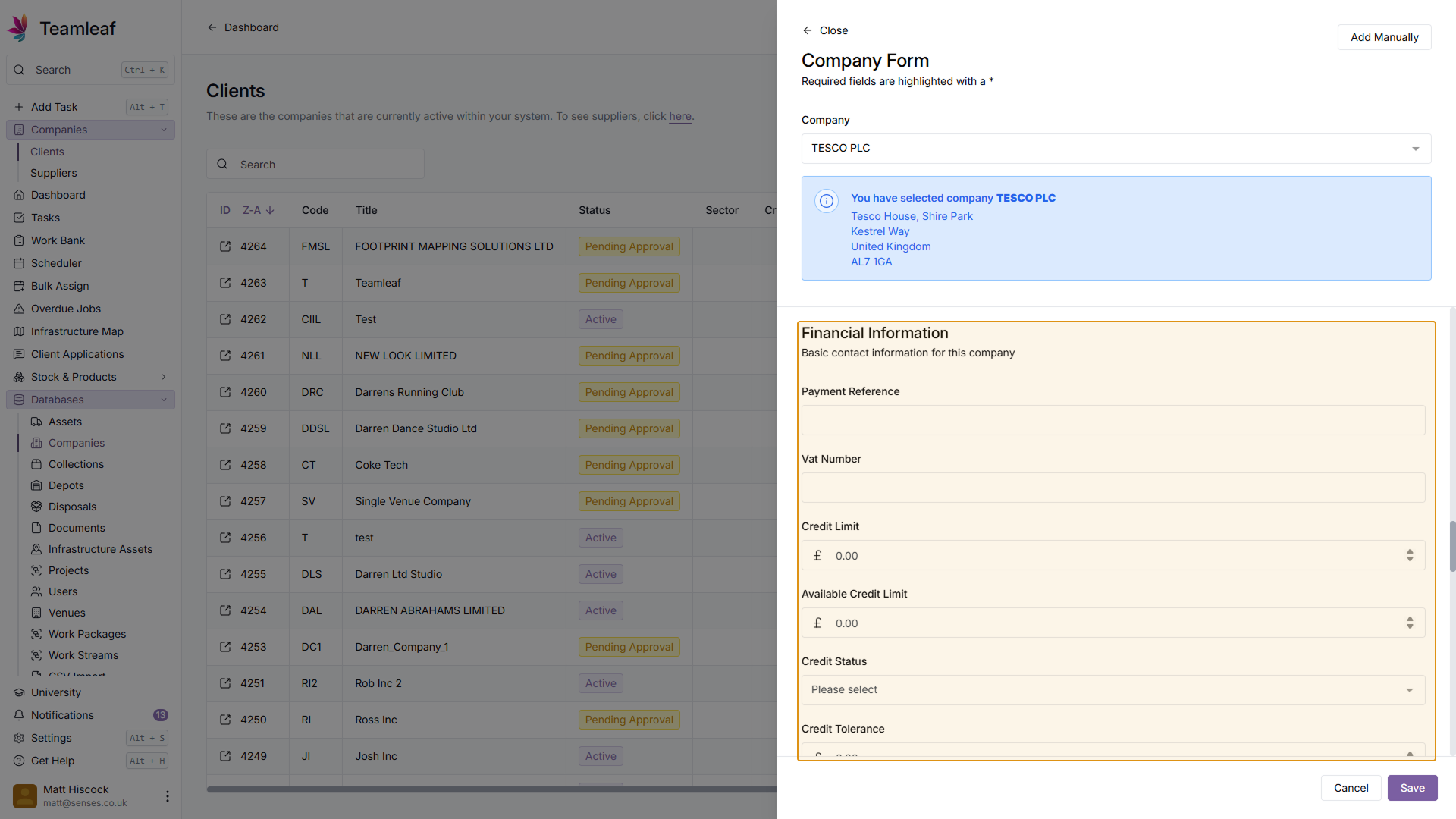Select Venues in the Databases menu
Viewport: 1456px width, 819px height.
[67, 613]
